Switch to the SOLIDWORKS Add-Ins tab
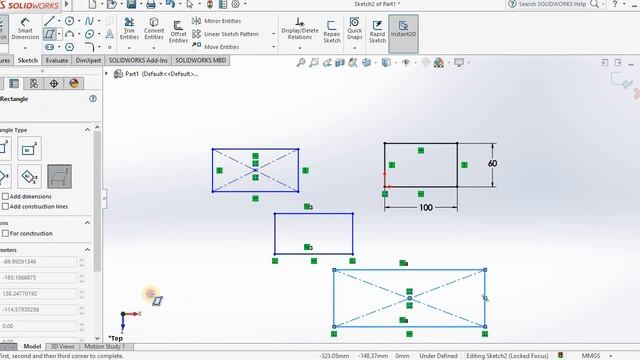 pyautogui.click(x=138, y=60)
